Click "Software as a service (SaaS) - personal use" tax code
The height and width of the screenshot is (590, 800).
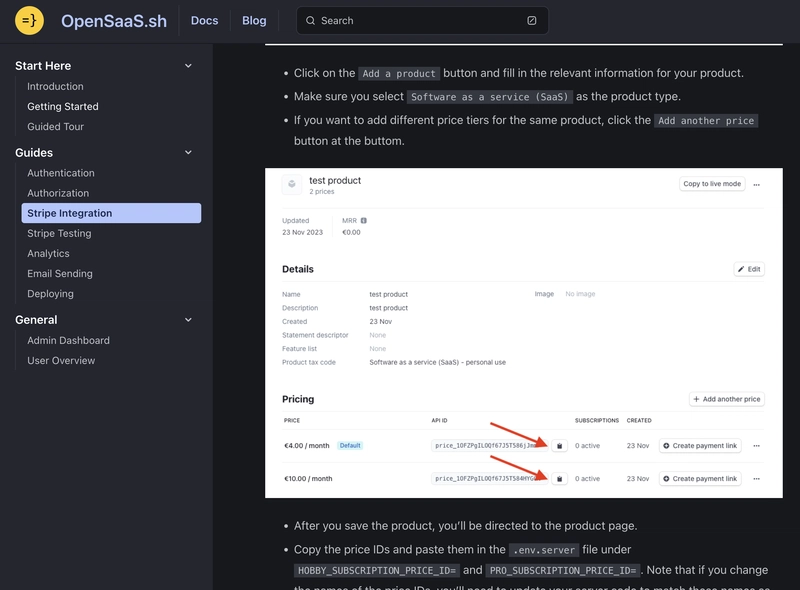[438, 362]
